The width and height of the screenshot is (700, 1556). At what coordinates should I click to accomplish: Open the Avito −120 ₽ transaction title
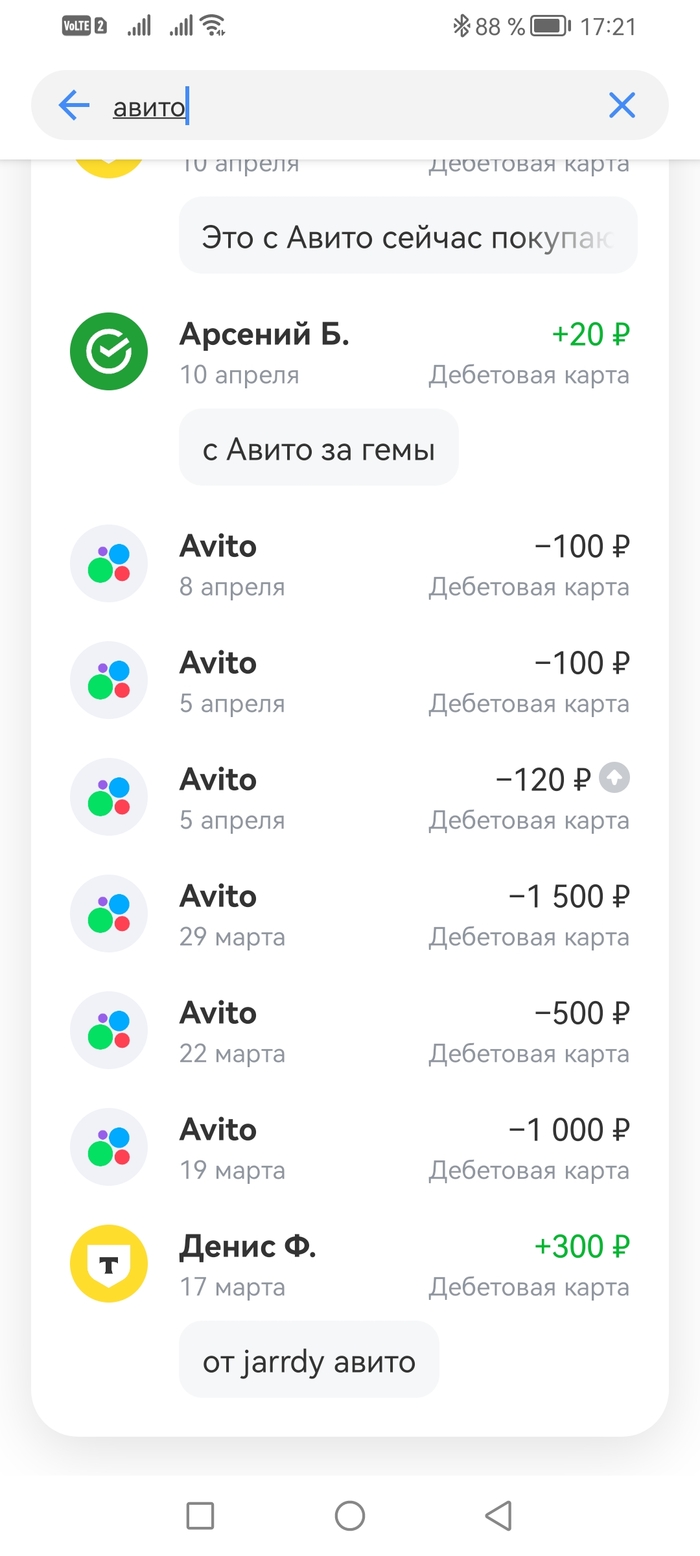pos(218,780)
